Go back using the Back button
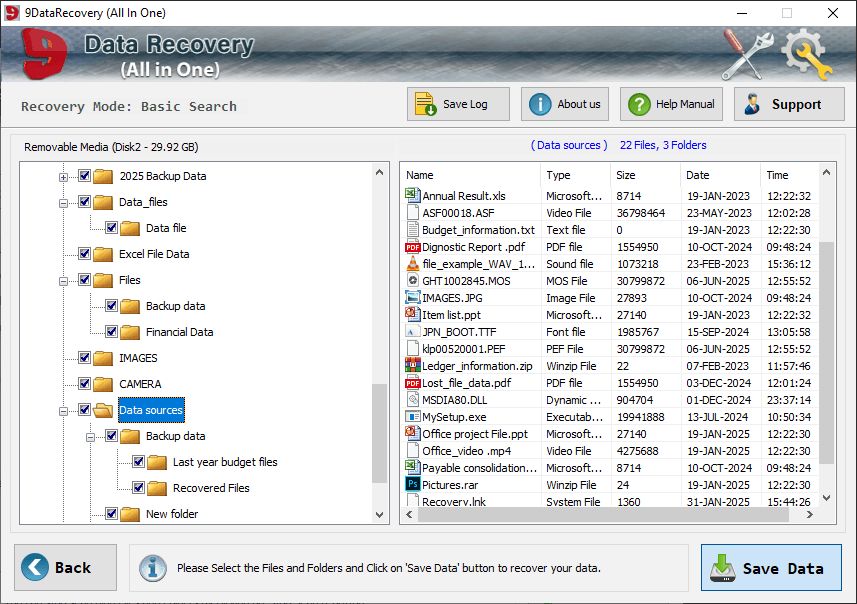 pos(66,567)
